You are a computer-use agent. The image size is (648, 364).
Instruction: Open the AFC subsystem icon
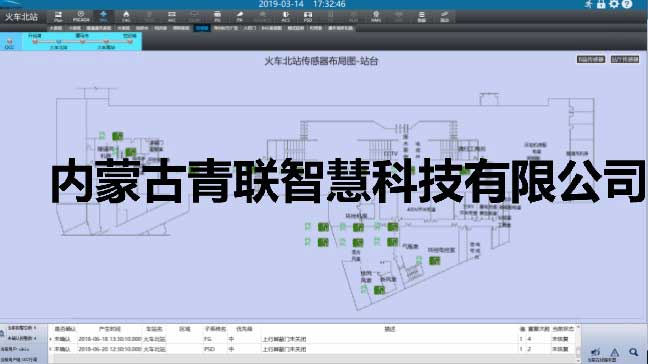[172, 17]
